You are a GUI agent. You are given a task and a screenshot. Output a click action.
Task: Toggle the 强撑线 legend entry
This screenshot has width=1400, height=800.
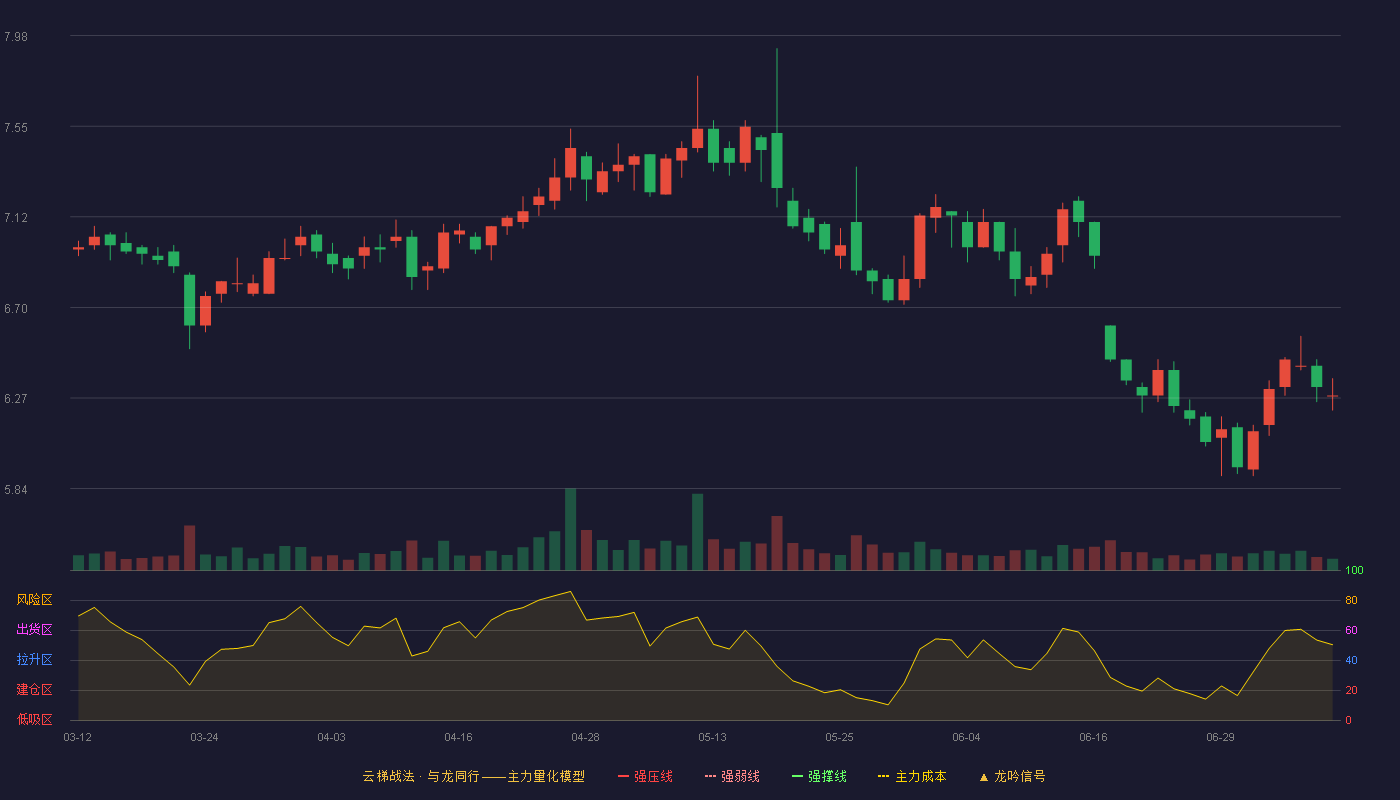(x=819, y=776)
